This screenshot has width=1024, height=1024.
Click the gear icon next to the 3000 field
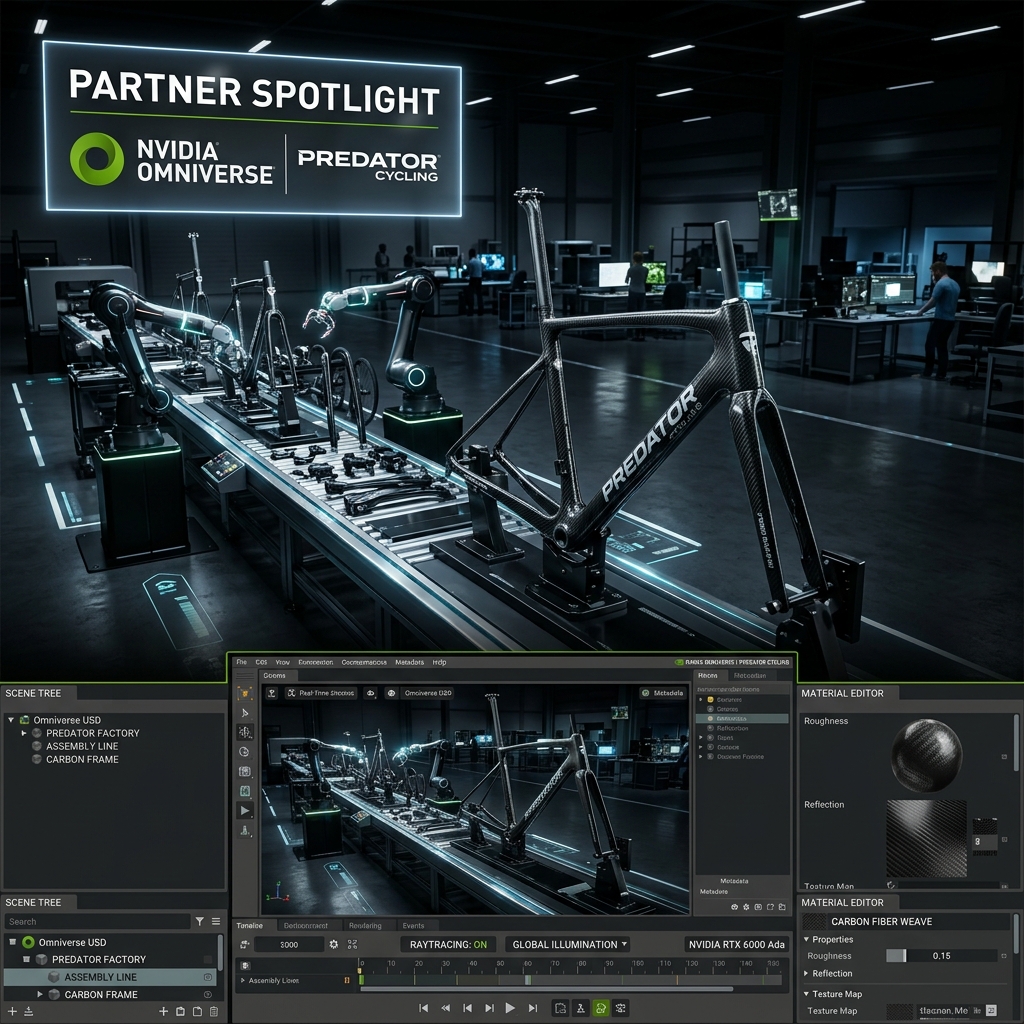point(334,944)
